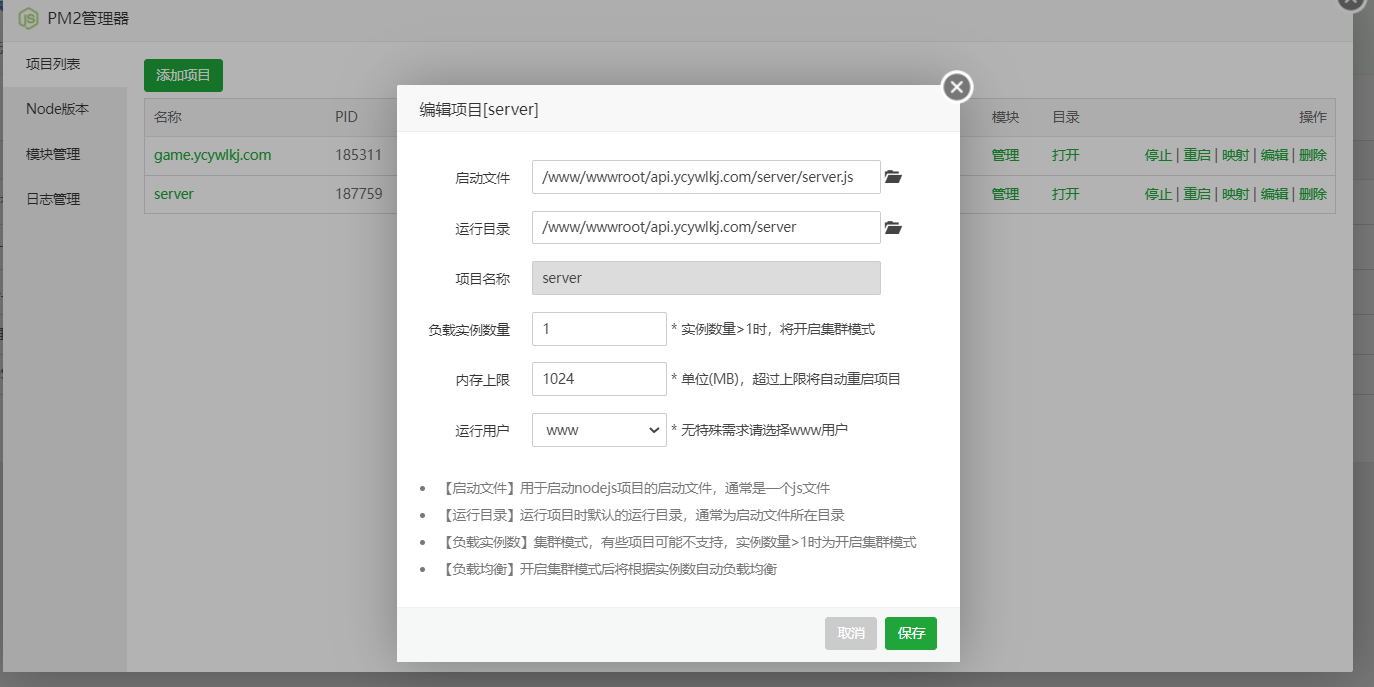The width and height of the screenshot is (1374, 687).
Task: Stop the game.ycywlkj.com project
Action: pyautogui.click(x=1158, y=155)
